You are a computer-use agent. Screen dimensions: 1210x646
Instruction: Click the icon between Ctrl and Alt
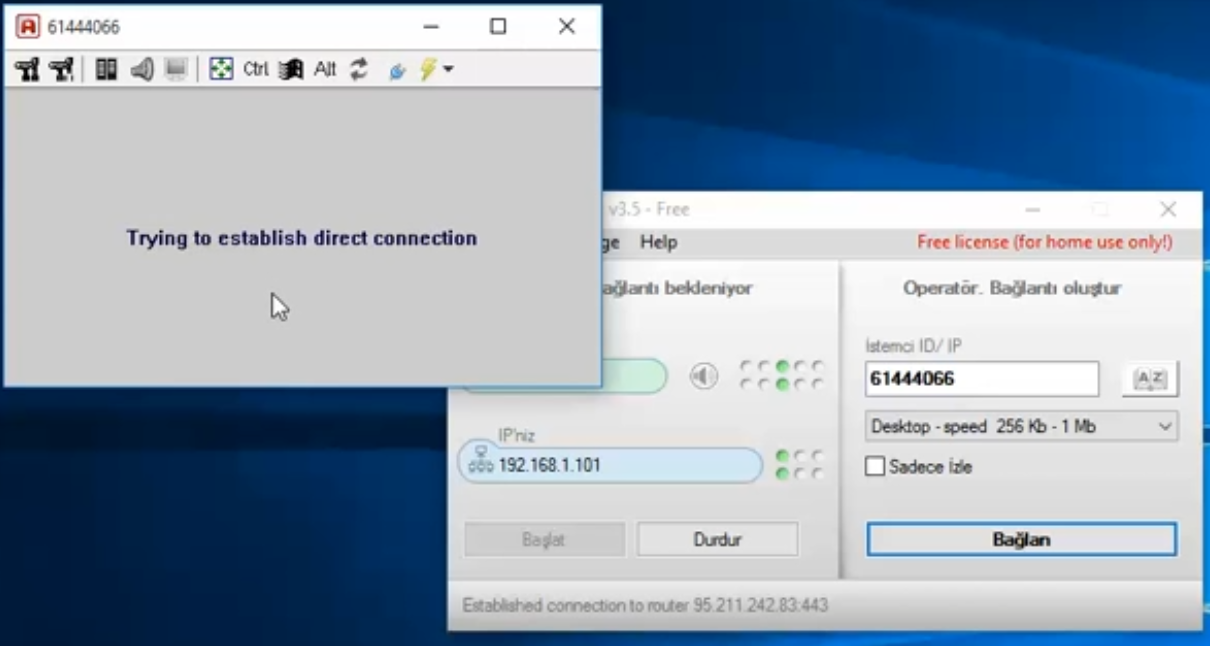[291, 70]
